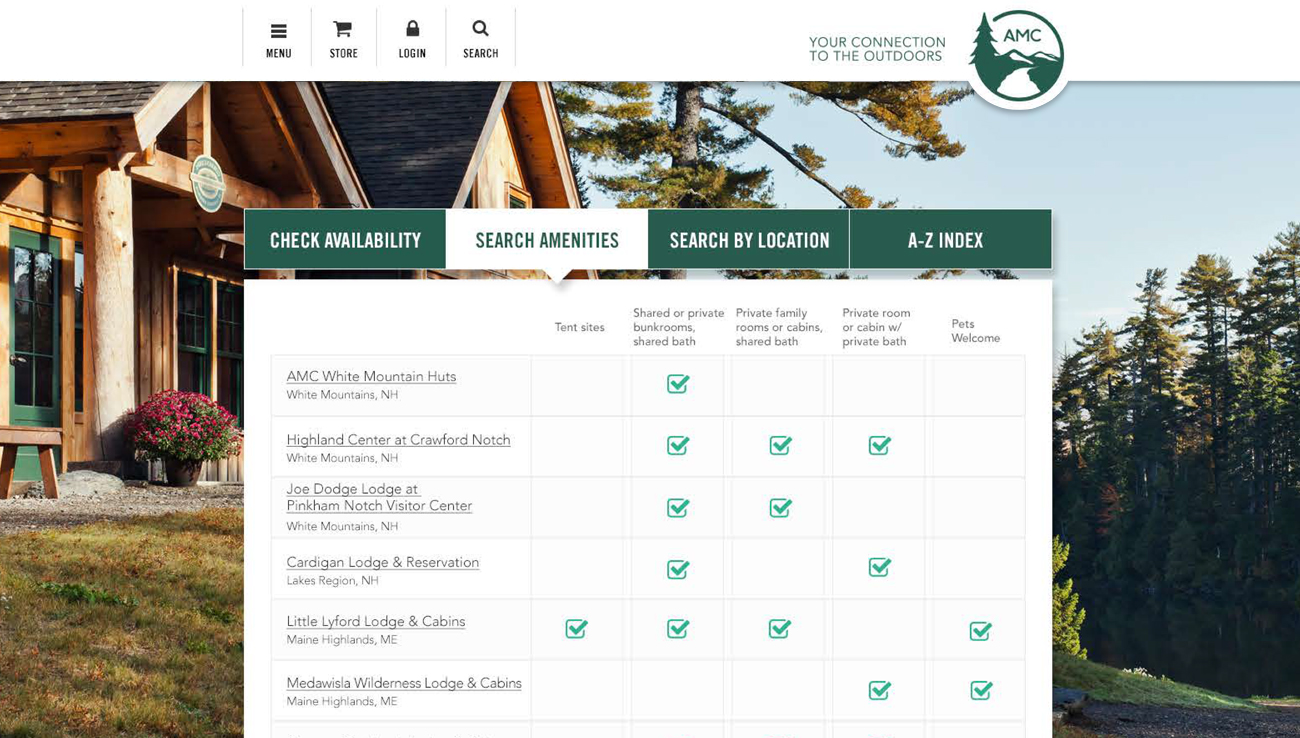Click Cardigan Lodge shared bunkrooms checkmark
The image size is (1300, 738).
point(678,569)
